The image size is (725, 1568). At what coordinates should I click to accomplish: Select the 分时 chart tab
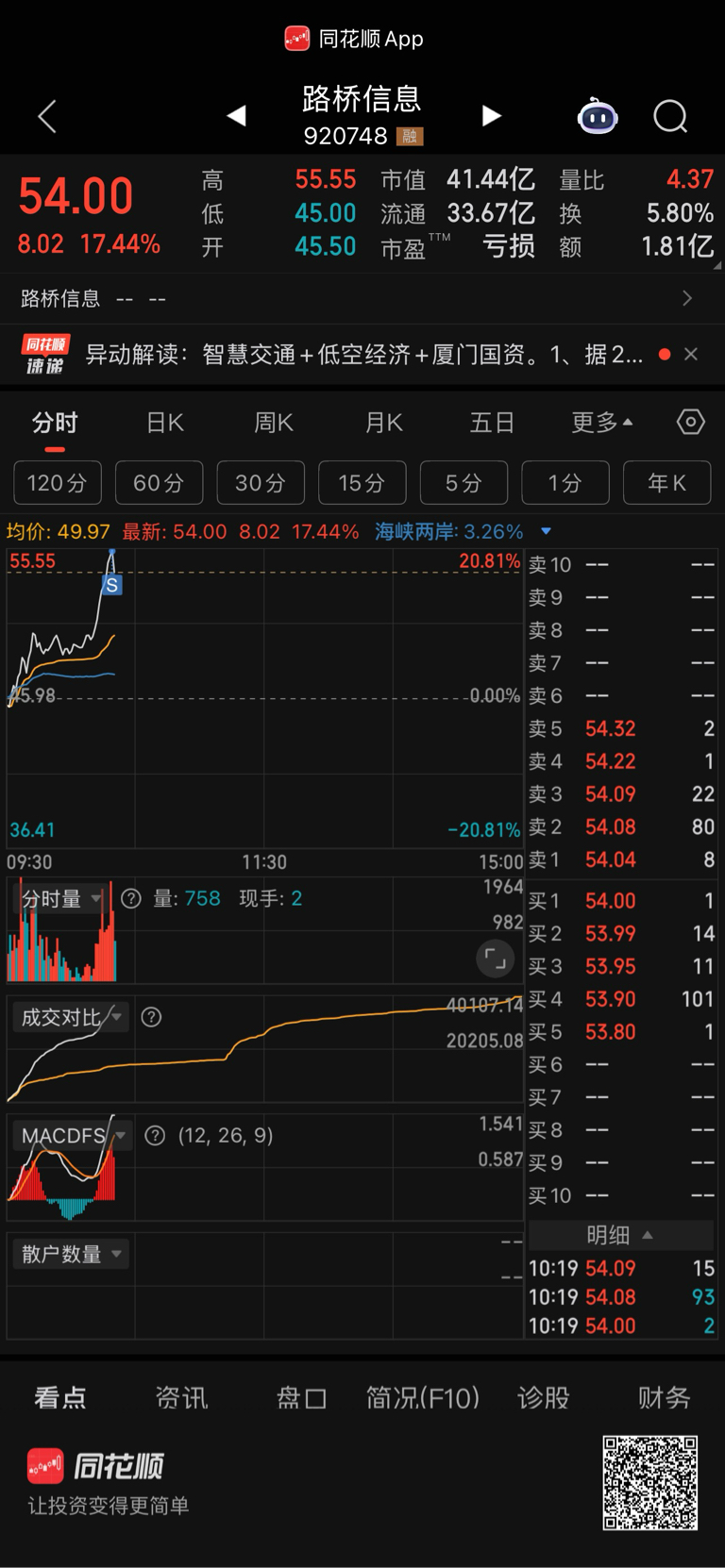55,423
